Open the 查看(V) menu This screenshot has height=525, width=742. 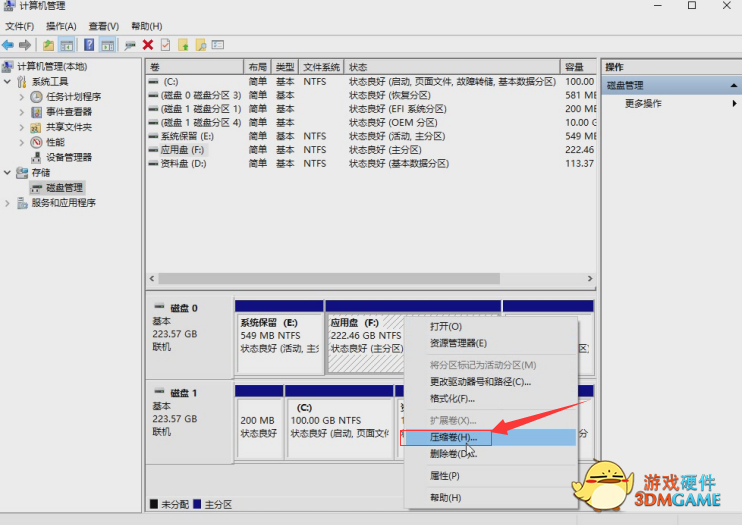(104, 27)
